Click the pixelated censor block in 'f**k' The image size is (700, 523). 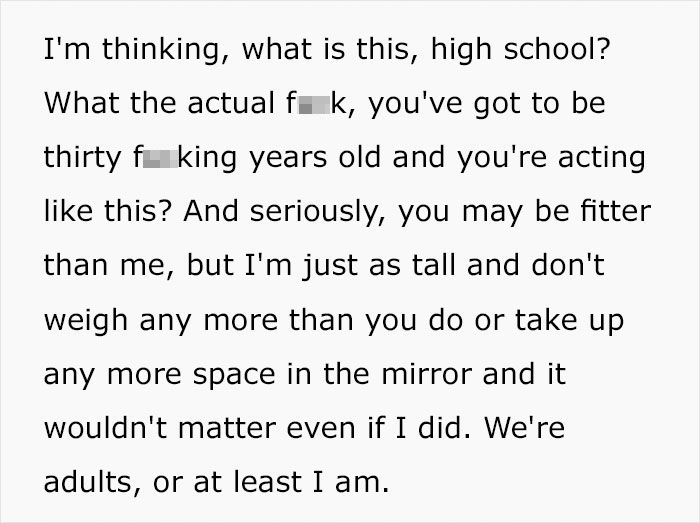tap(314, 104)
